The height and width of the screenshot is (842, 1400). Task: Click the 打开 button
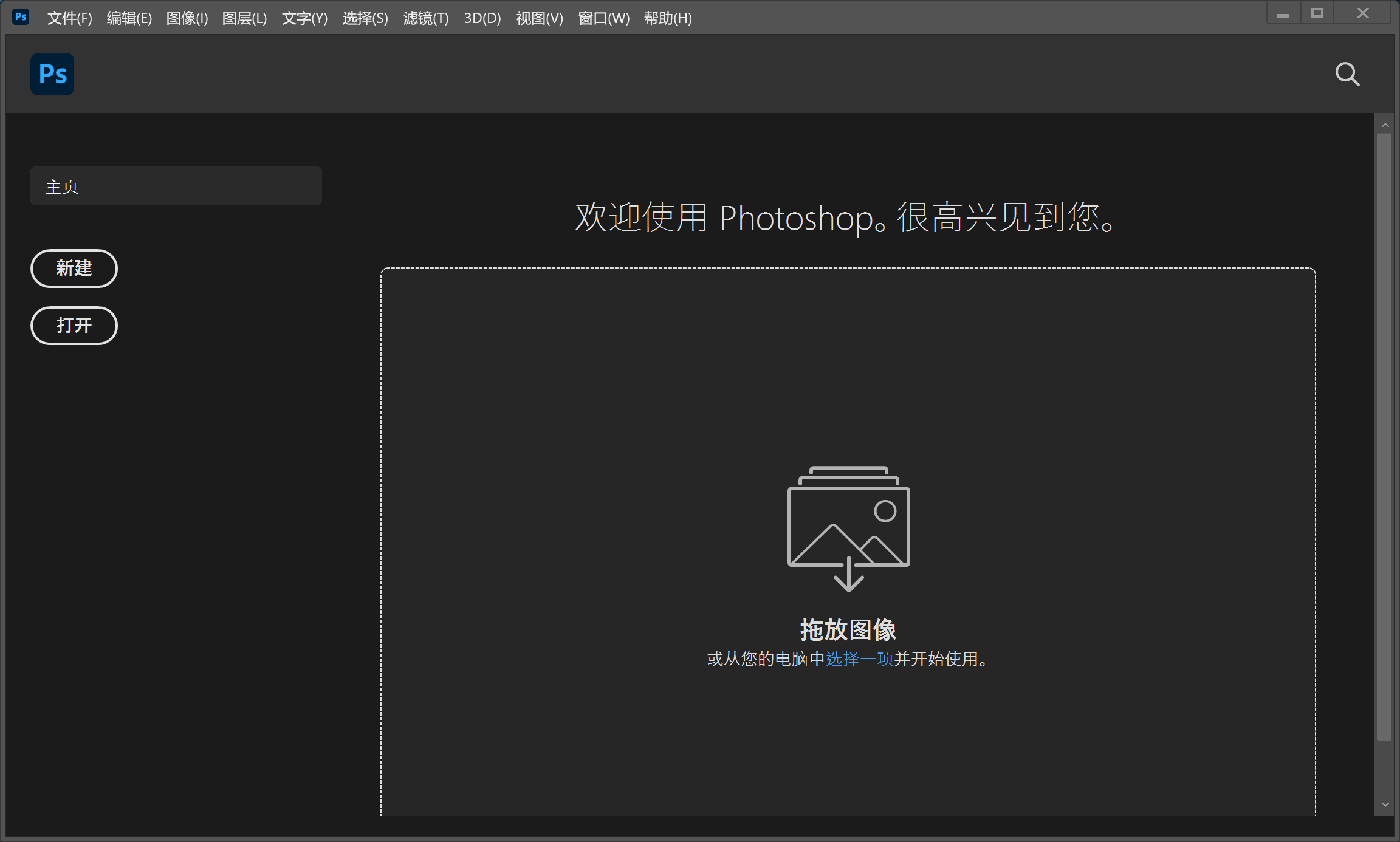74,326
